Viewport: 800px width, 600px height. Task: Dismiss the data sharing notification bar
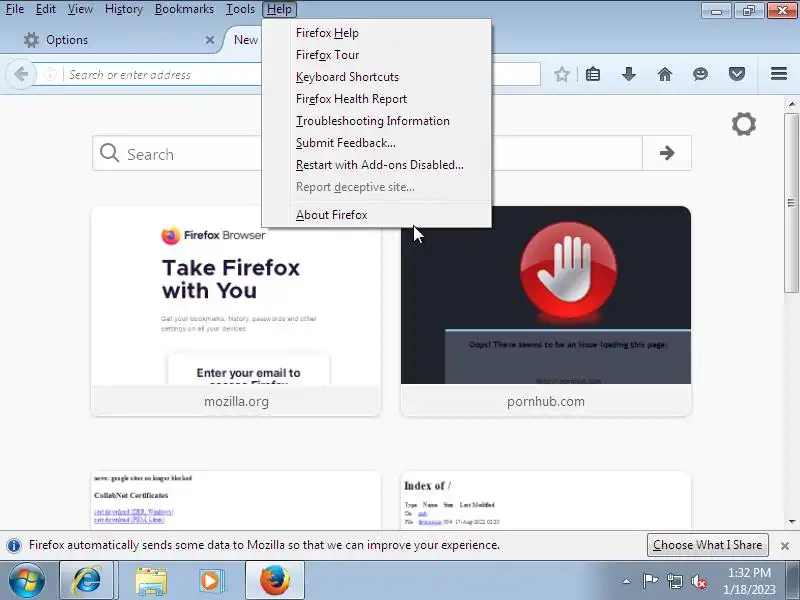(x=785, y=546)
